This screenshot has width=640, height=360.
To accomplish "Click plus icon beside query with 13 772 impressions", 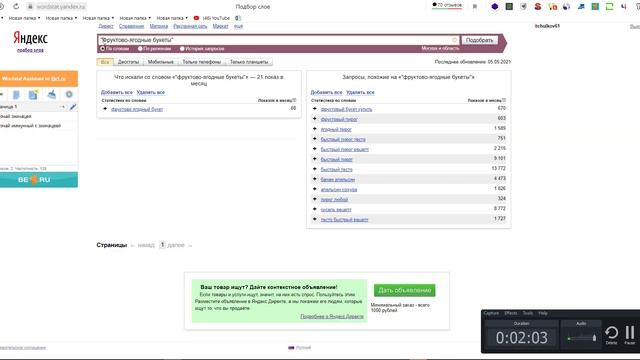I will pyautogui.click(x=315, y=169).
